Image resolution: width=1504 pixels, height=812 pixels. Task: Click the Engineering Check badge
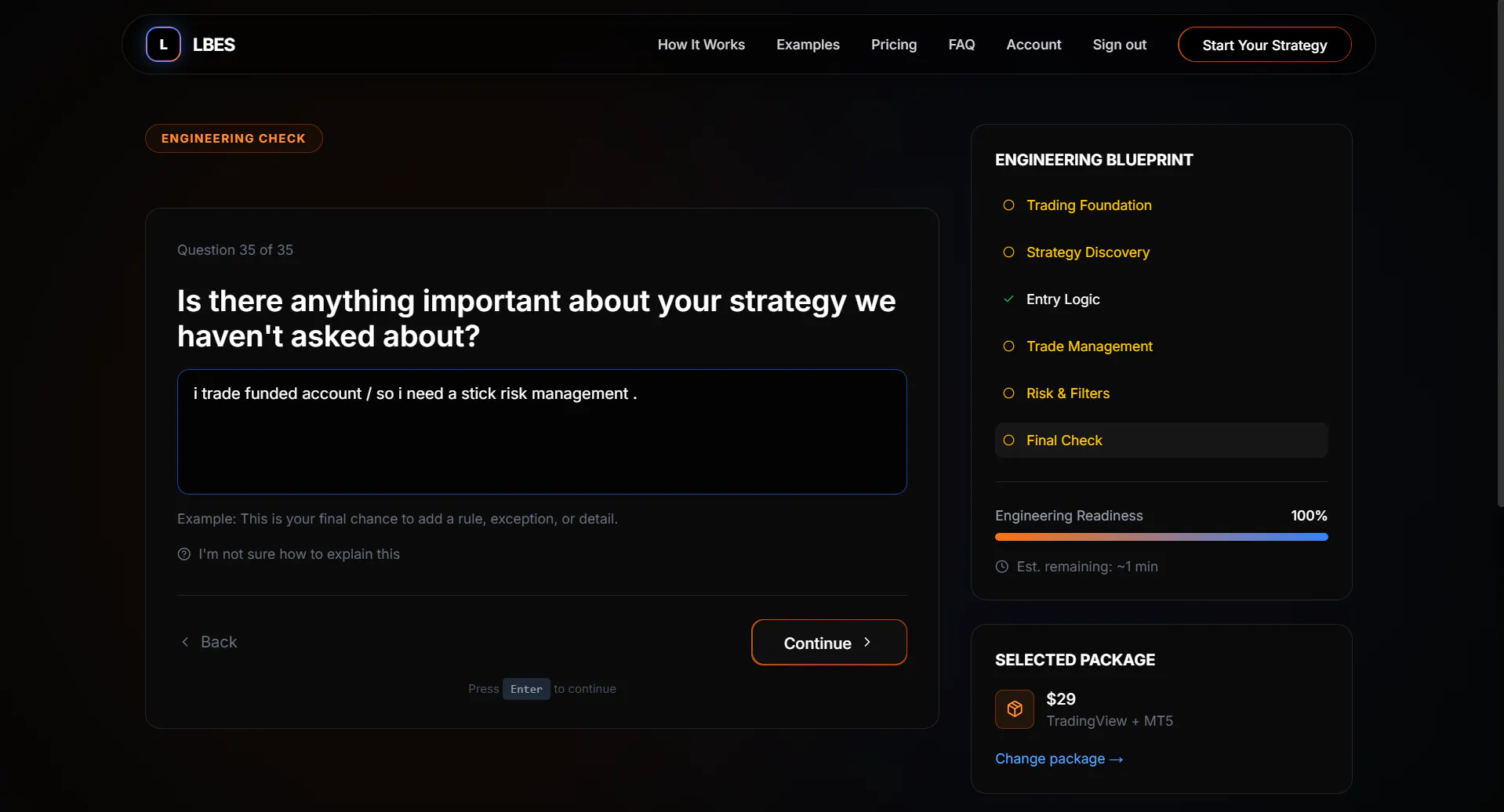point(234,139)
